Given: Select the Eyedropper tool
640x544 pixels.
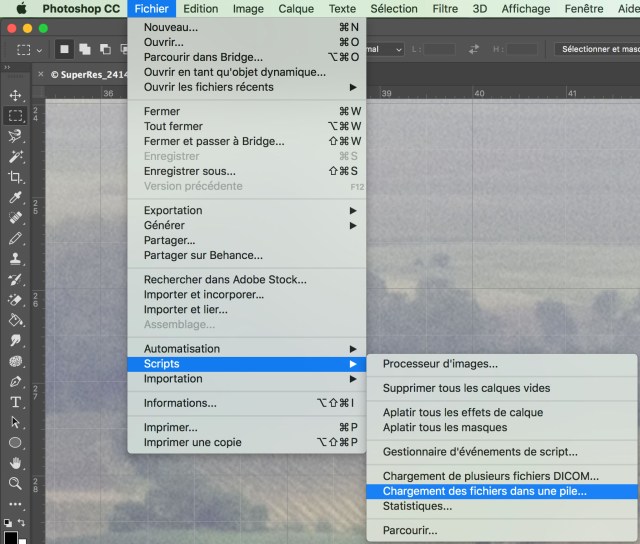Looking at the screenshot, I should tap(15, 198).
